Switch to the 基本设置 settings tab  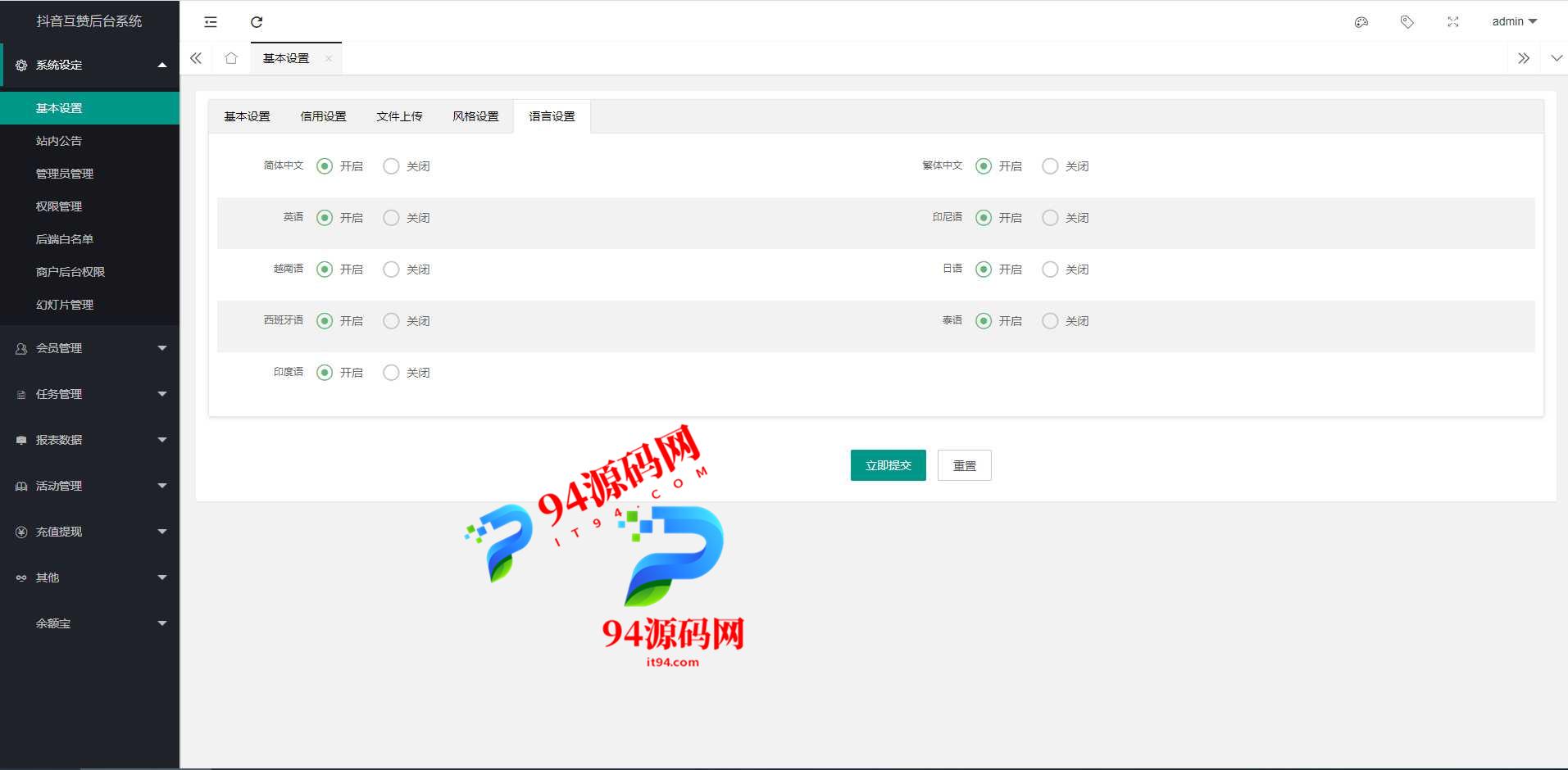coord(247,116)
